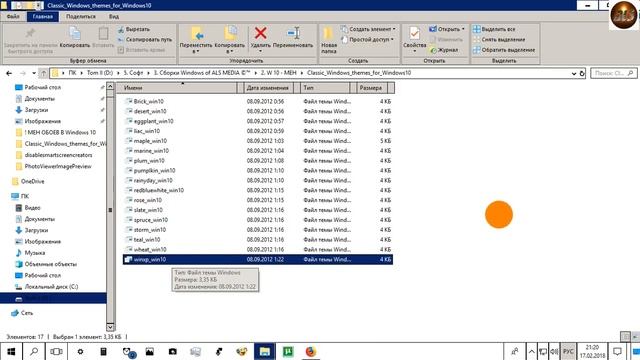Image resolution: width=640 pixels, height=360 pixels.
Task: Switch to the View (Вид) tab
Action: (113, 17)
